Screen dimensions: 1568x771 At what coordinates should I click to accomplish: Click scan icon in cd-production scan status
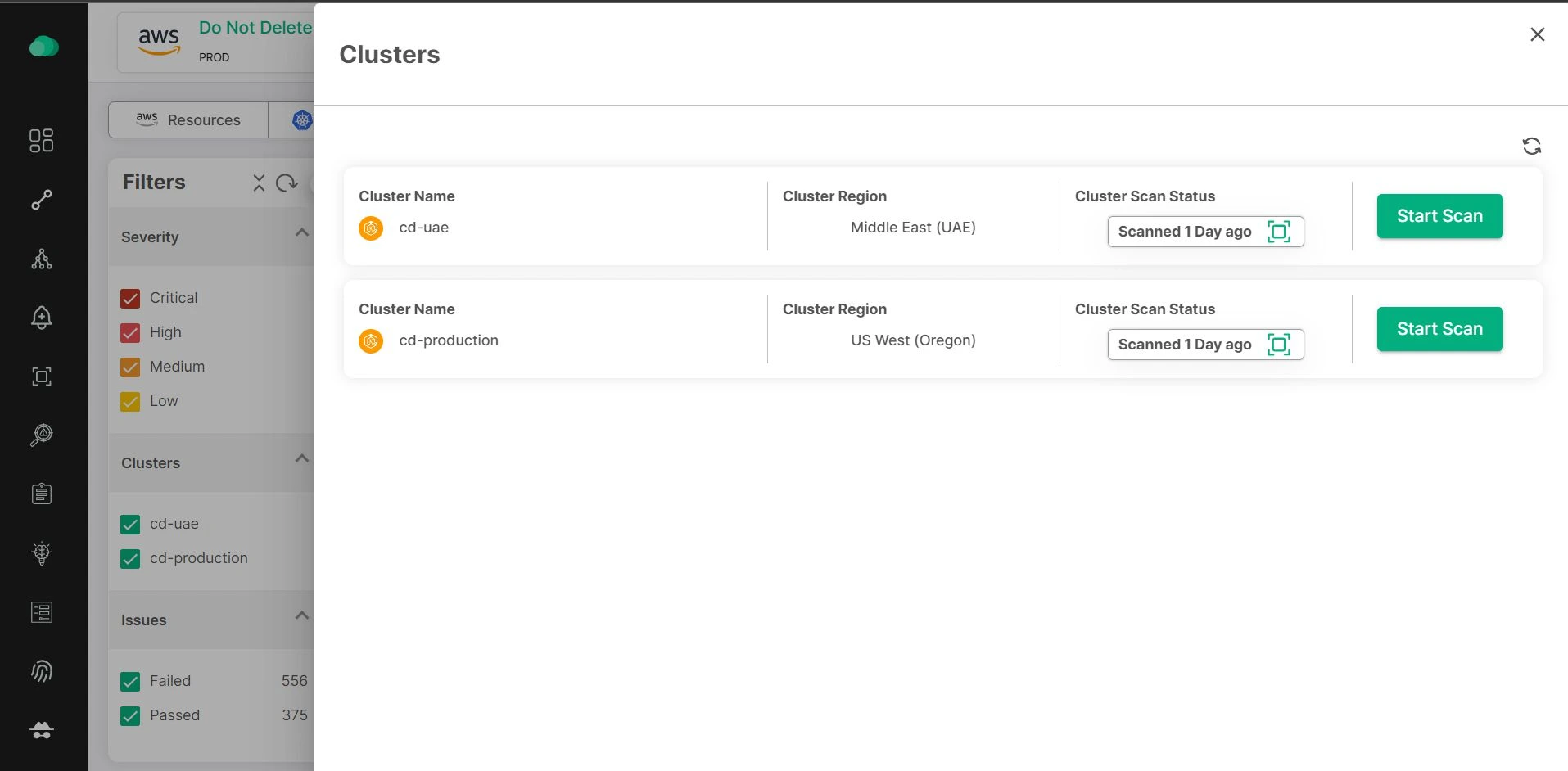click(1278, 345)
